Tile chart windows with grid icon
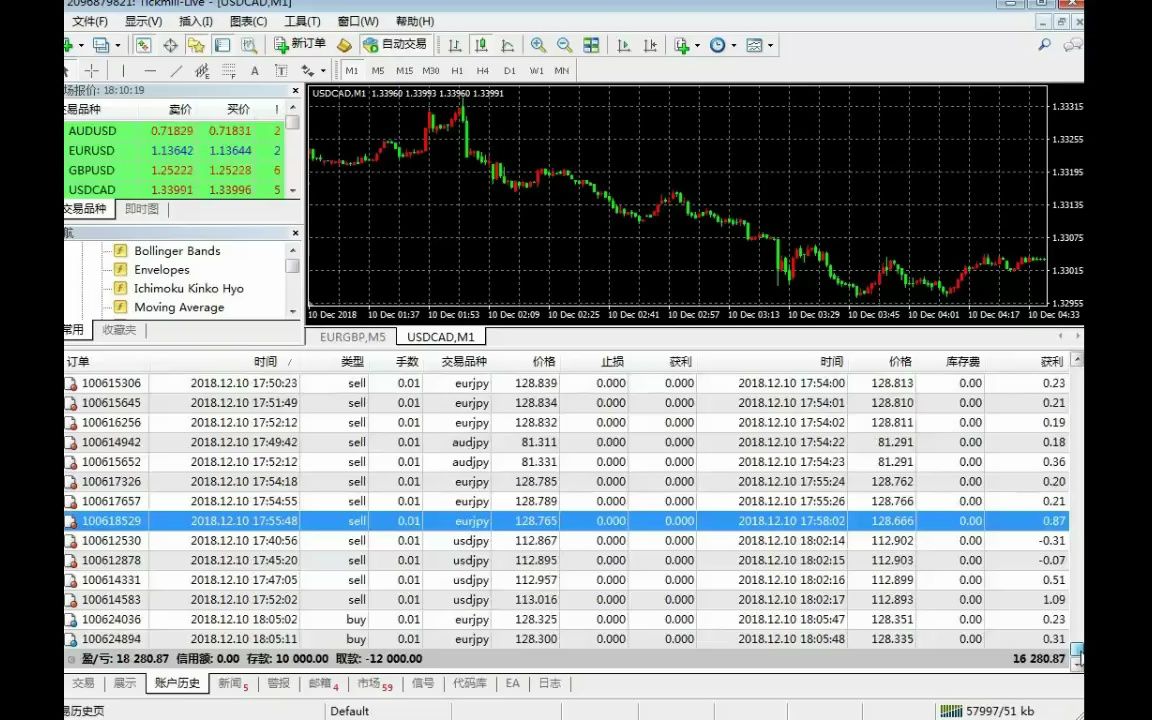1152x720 pixels. [591, 45]
